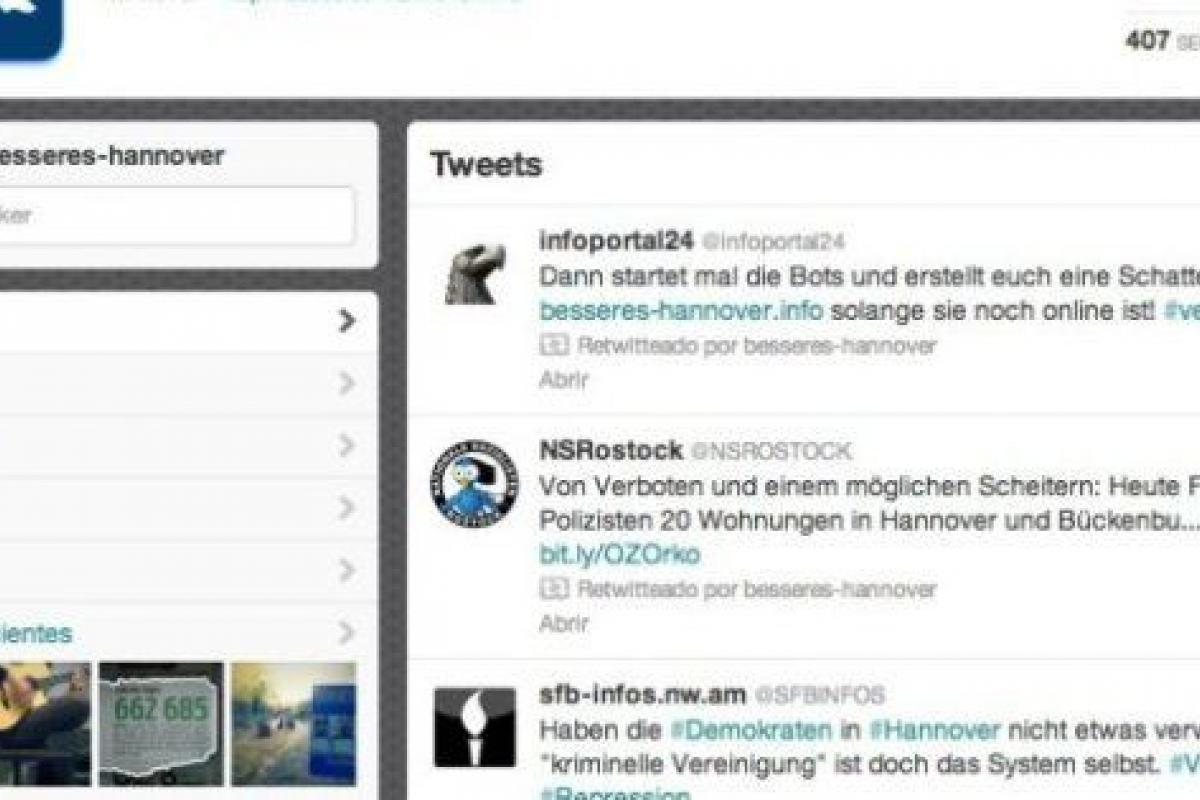The image size is (1200, 800).
Task: Click the tweet text input field in sidebar
Action: point(175,215)
